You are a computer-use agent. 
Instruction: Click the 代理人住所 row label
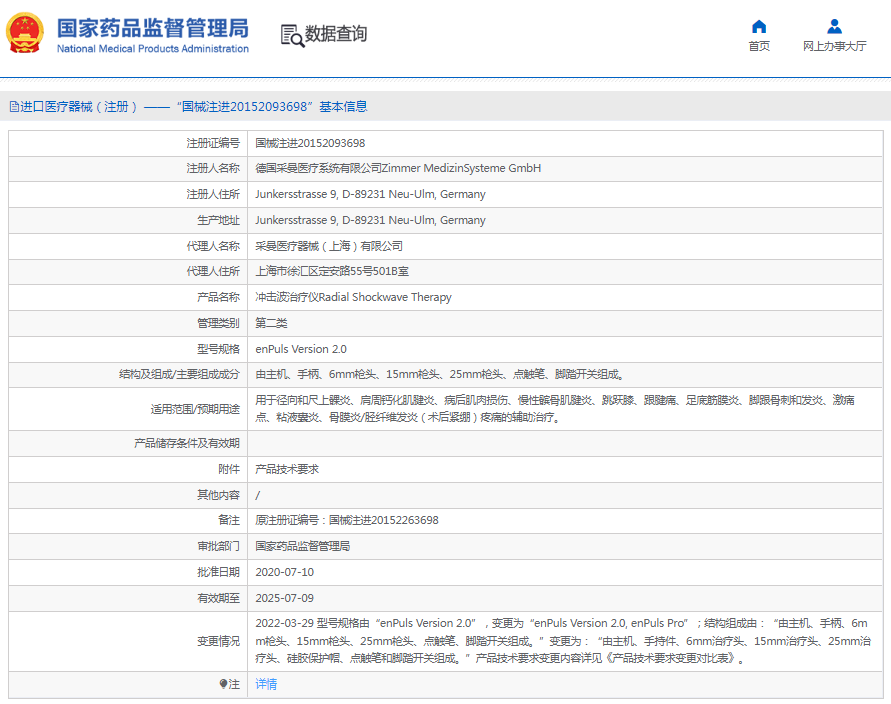point(213,271)
